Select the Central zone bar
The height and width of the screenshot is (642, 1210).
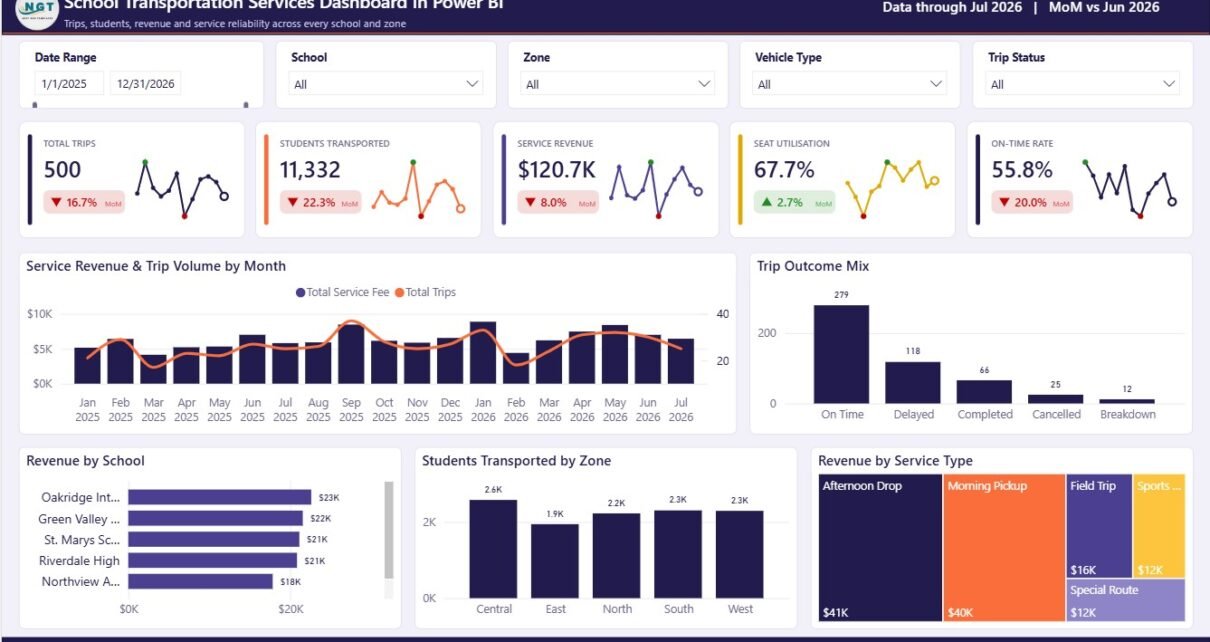pyautogui.click(x=493, y=549)
